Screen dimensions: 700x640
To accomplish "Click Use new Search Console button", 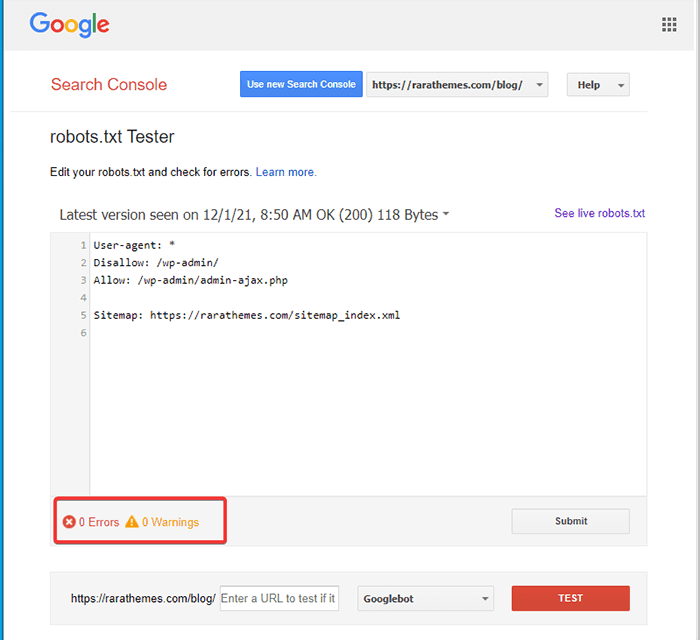I will click(301, 85).
